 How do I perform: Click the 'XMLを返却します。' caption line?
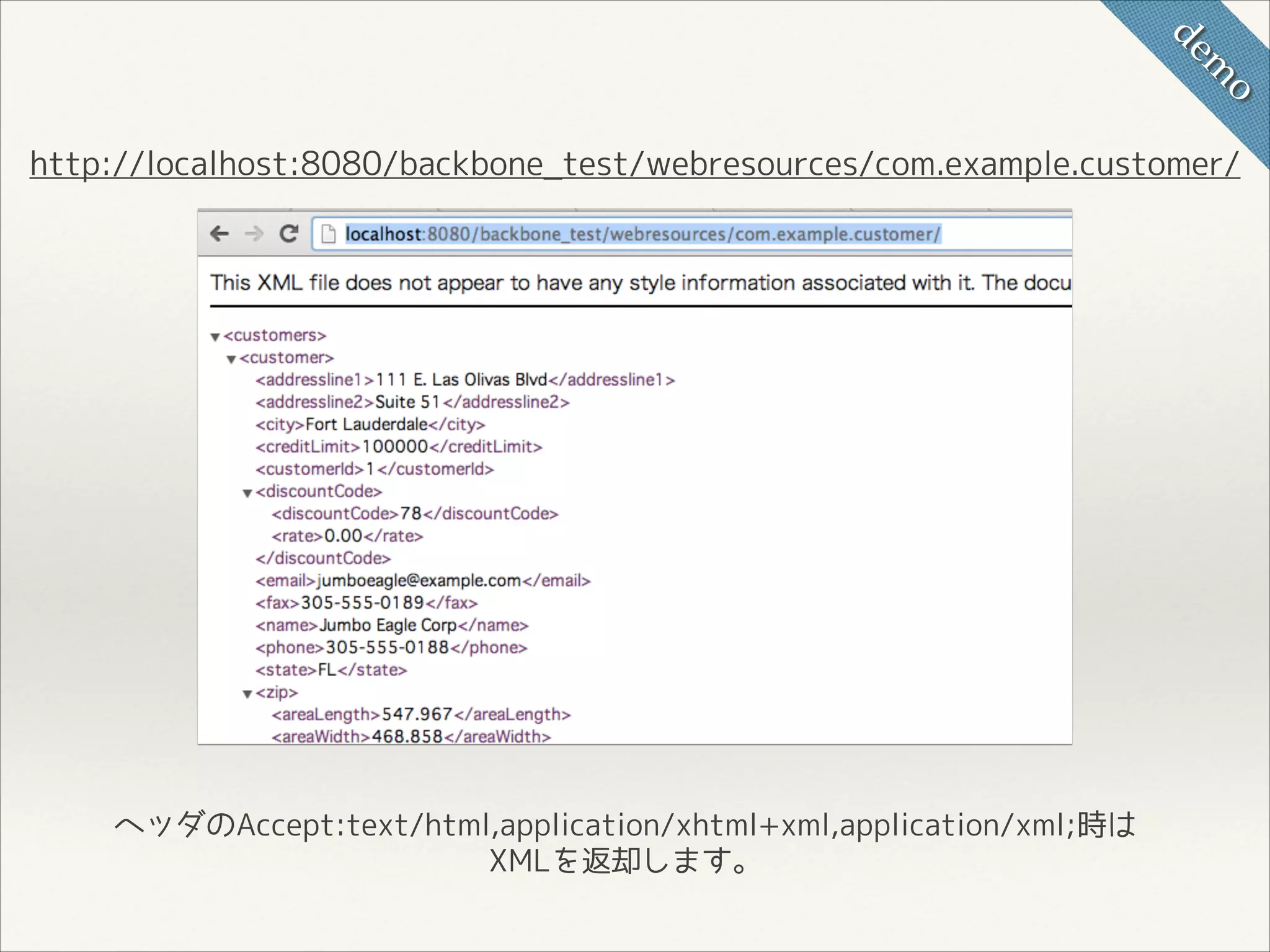coord(620,860)
